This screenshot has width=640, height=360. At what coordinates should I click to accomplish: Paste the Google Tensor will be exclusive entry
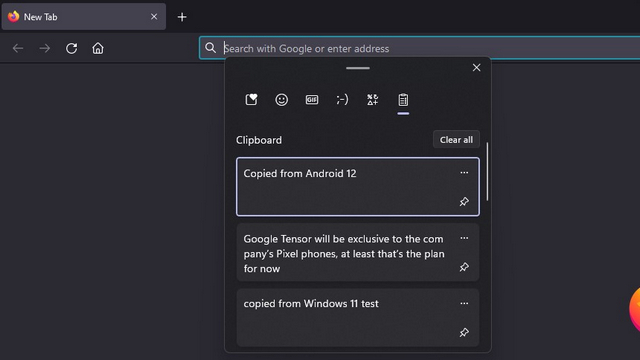[358, 252]
